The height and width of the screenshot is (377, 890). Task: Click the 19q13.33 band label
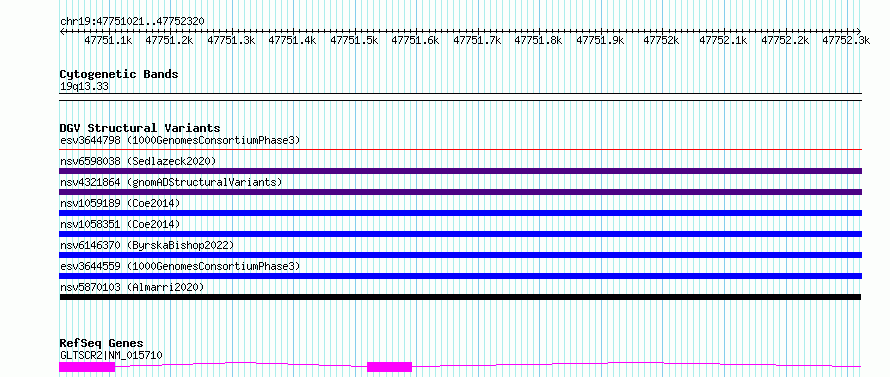coord(84,86)
